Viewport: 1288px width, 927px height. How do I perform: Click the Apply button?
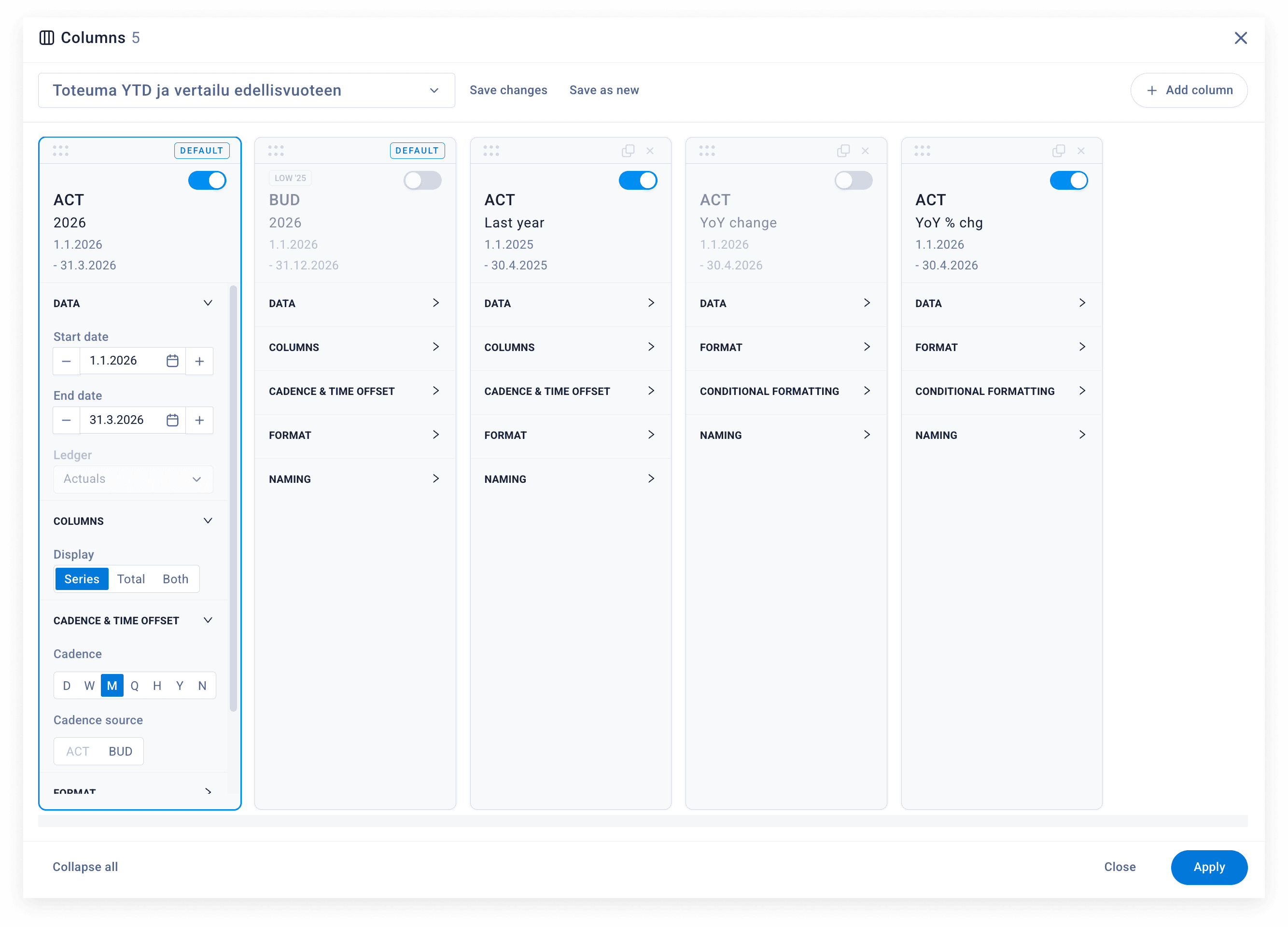pyautogui.click(x=1208, y=867)
